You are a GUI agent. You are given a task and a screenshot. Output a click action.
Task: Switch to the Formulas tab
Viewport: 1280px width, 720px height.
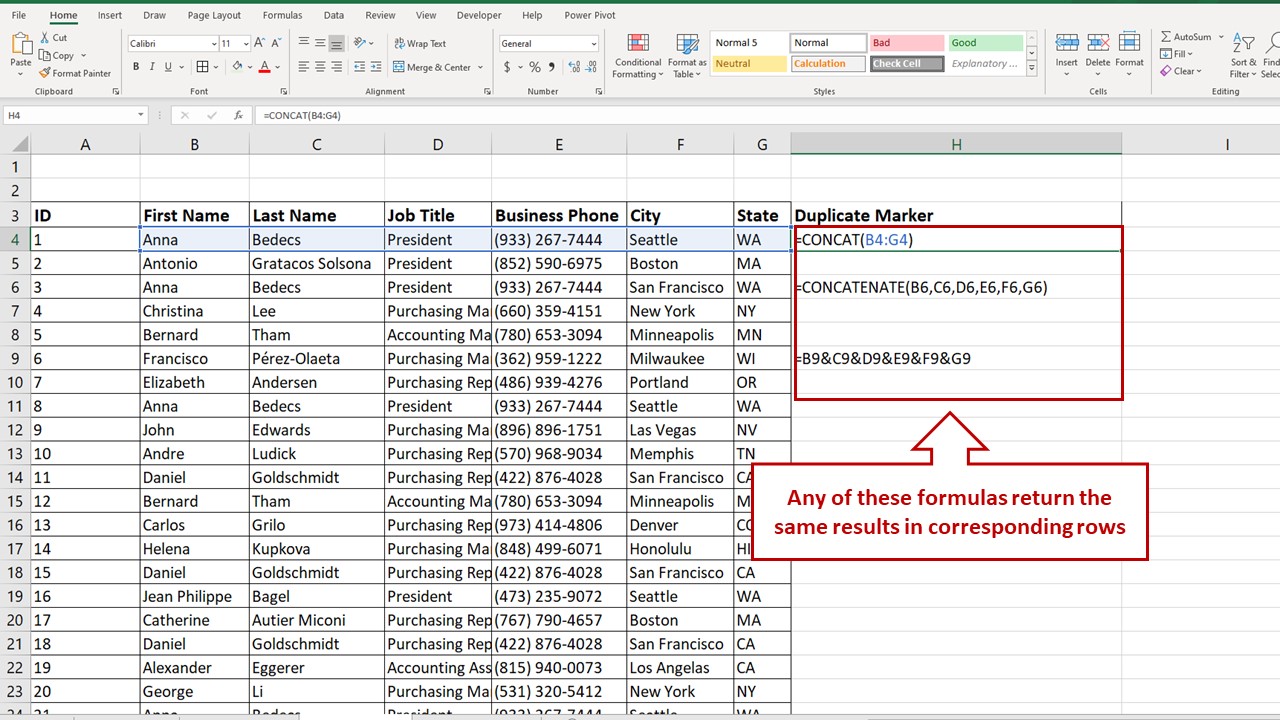click(282, 15)
